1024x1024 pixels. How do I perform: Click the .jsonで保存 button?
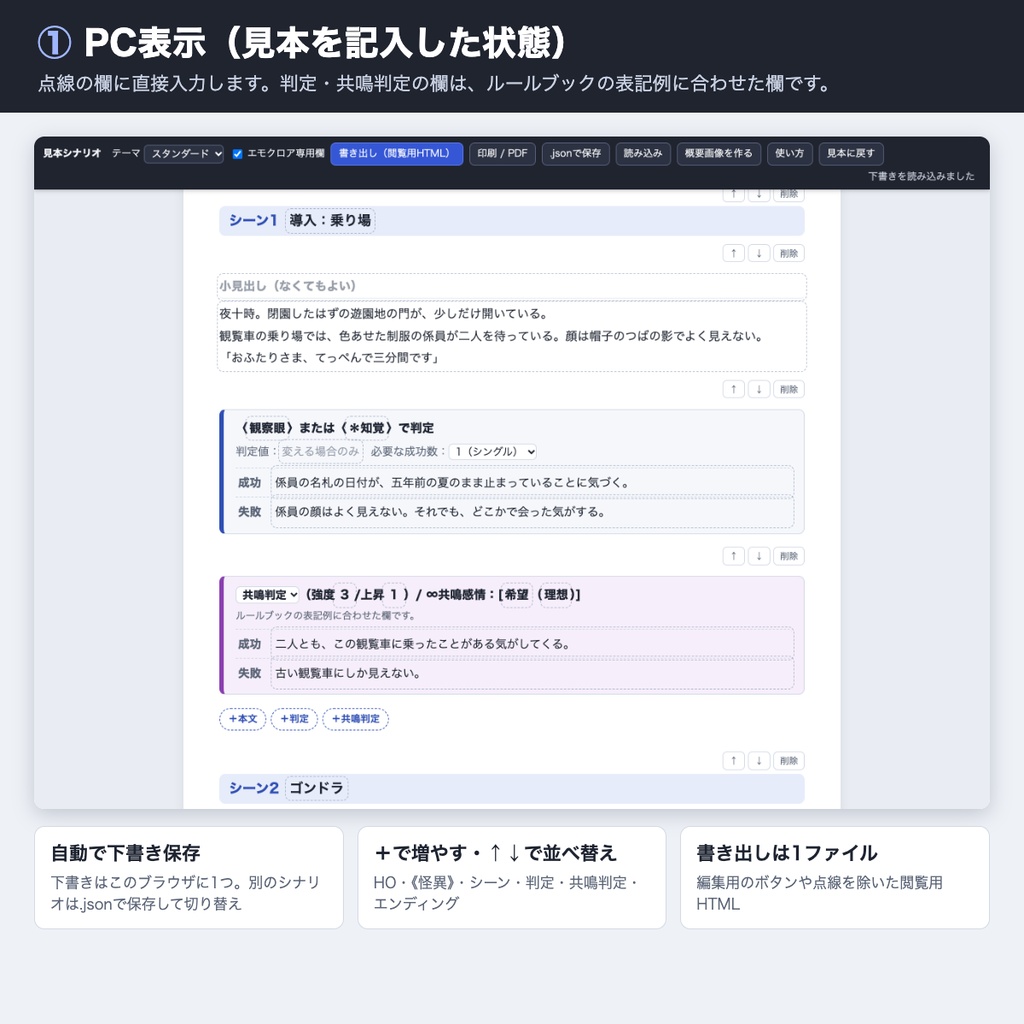click(575, 153)
